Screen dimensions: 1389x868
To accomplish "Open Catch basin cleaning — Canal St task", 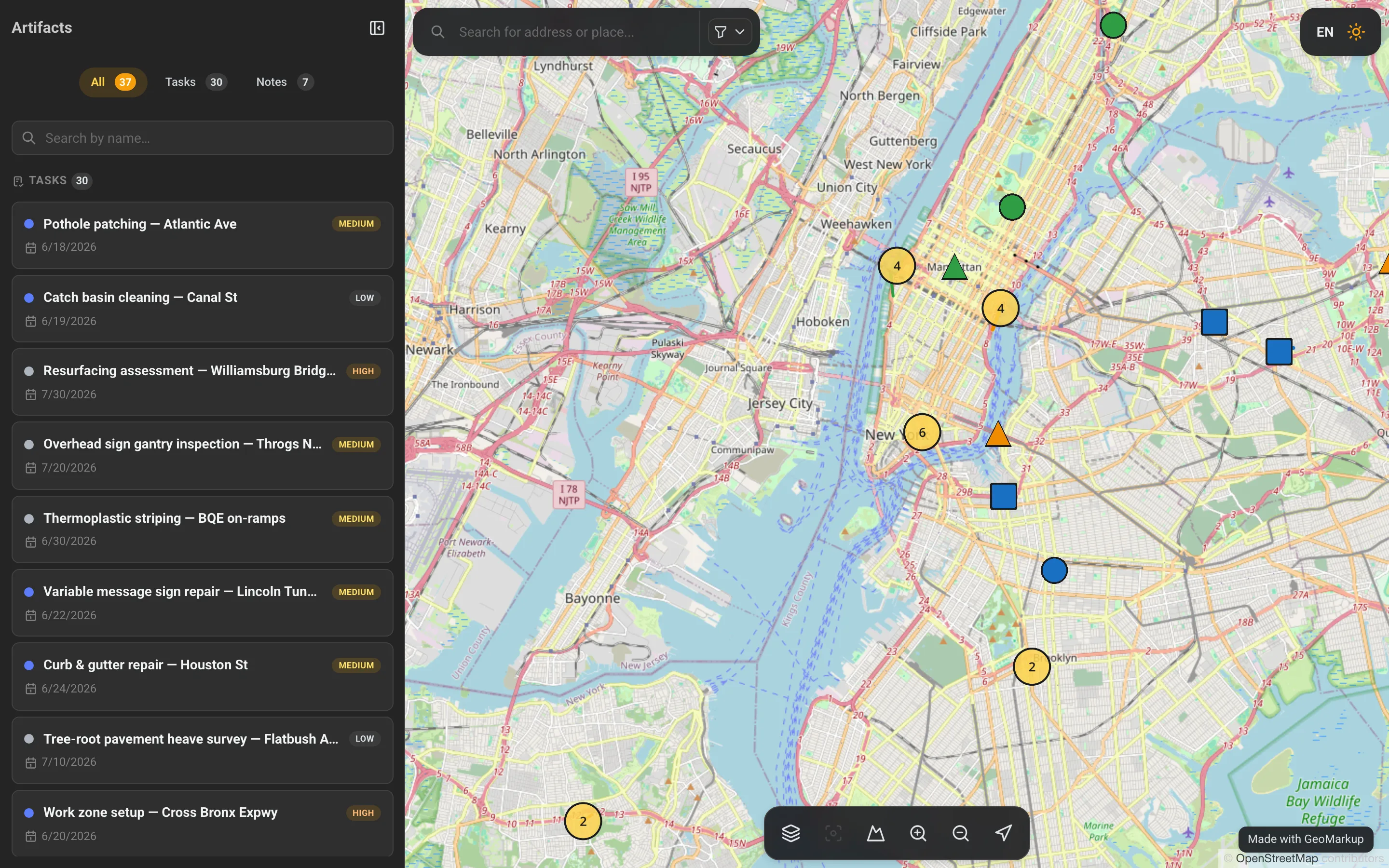I will pyautogui.click(x=202, y=309).
